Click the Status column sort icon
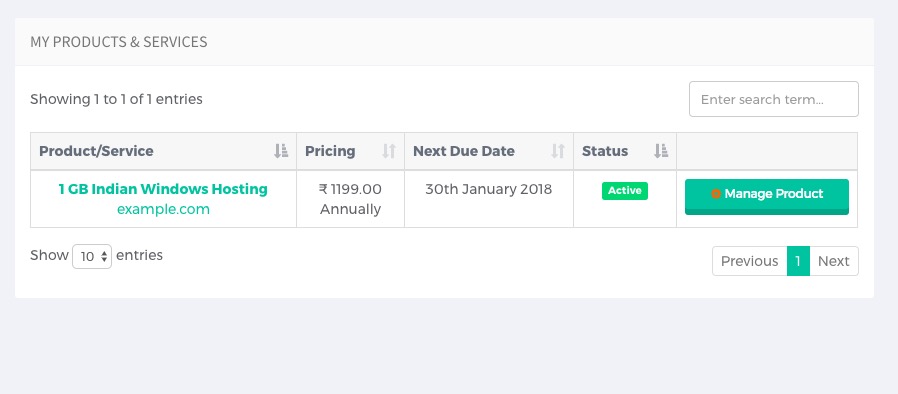This screenshot has height=394, width=898. point(661,151)
